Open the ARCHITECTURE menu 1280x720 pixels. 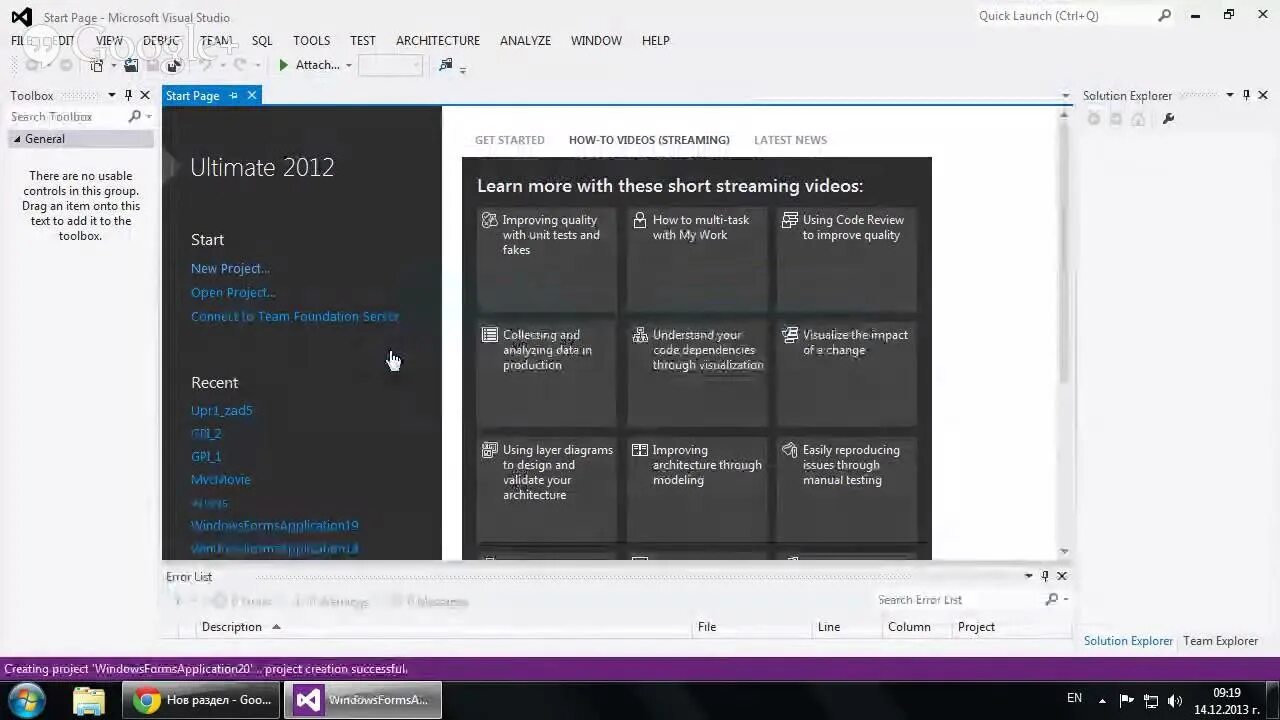pos(438,41)
